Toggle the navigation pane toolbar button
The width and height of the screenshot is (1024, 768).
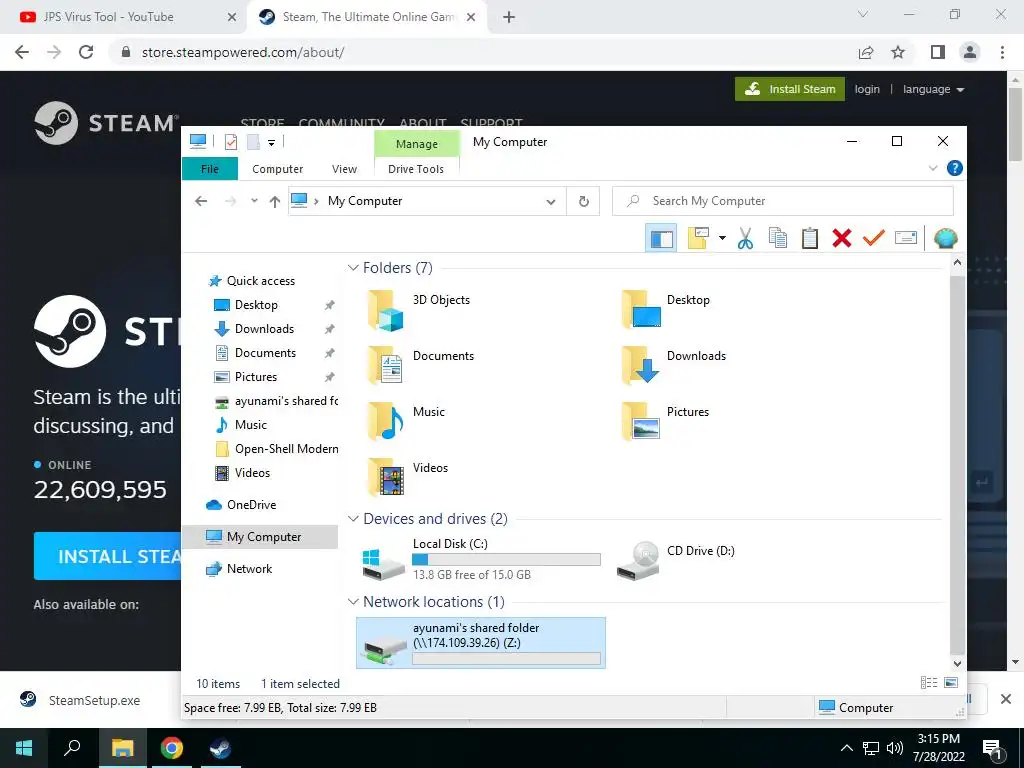click(x=661, y=238)
